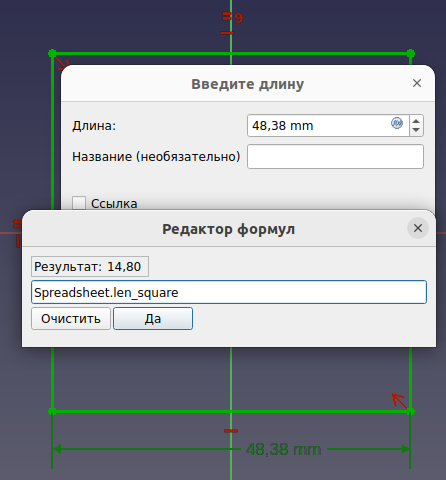Click into the Длина value field
Screen dimensions: 446x480
[x=328, y=126]
